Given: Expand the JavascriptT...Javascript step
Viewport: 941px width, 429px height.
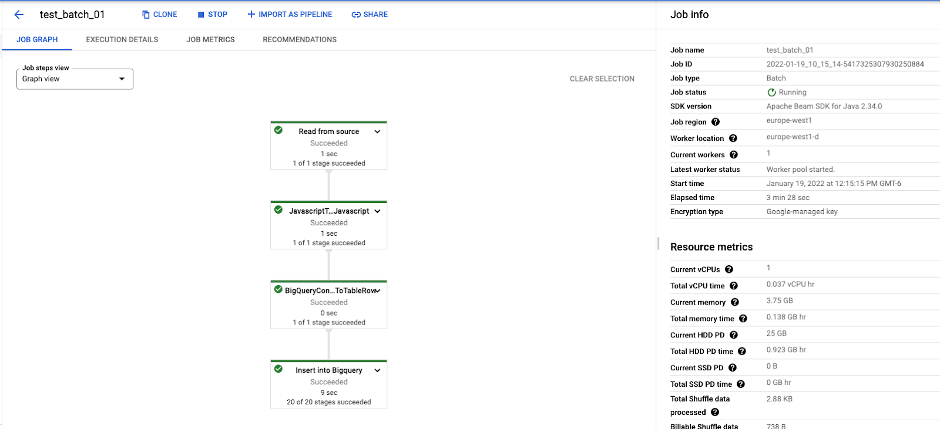Looking at the screenshot, I should click(x=377, y=211).
